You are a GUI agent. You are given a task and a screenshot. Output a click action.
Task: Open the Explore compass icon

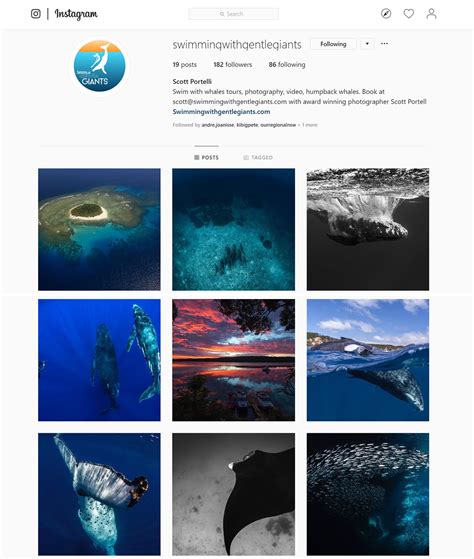tap(386, 14)
